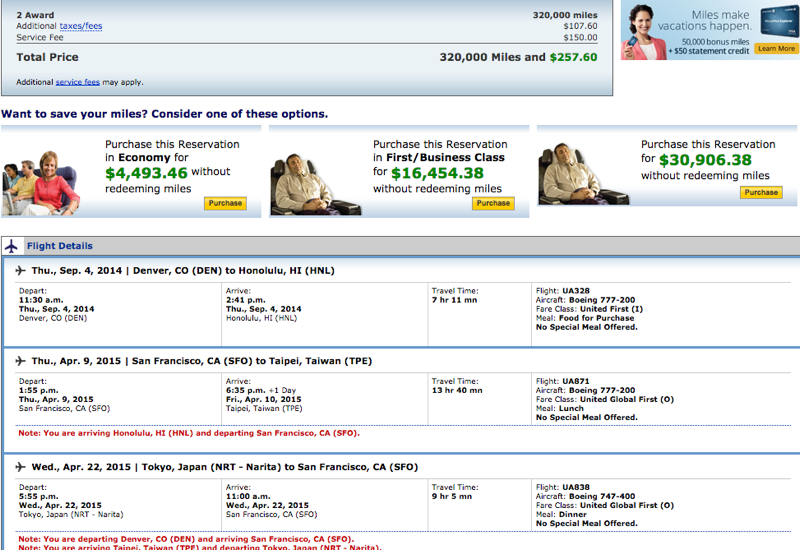Viewport: 800px width, 550px height.
Task: Click the red note about arriving Honolulu
Action: pyautogui.click(x=189, y=433)
